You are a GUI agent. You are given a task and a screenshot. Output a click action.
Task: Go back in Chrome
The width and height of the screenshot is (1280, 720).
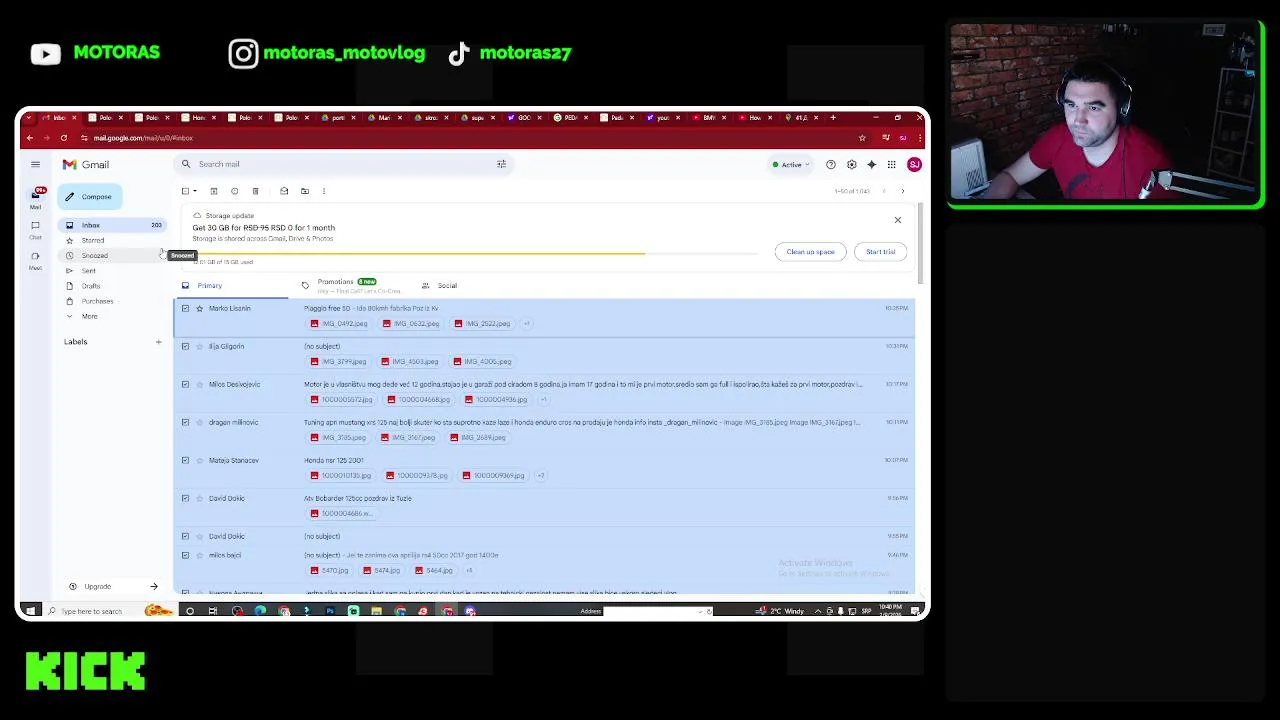click(29, 138)
